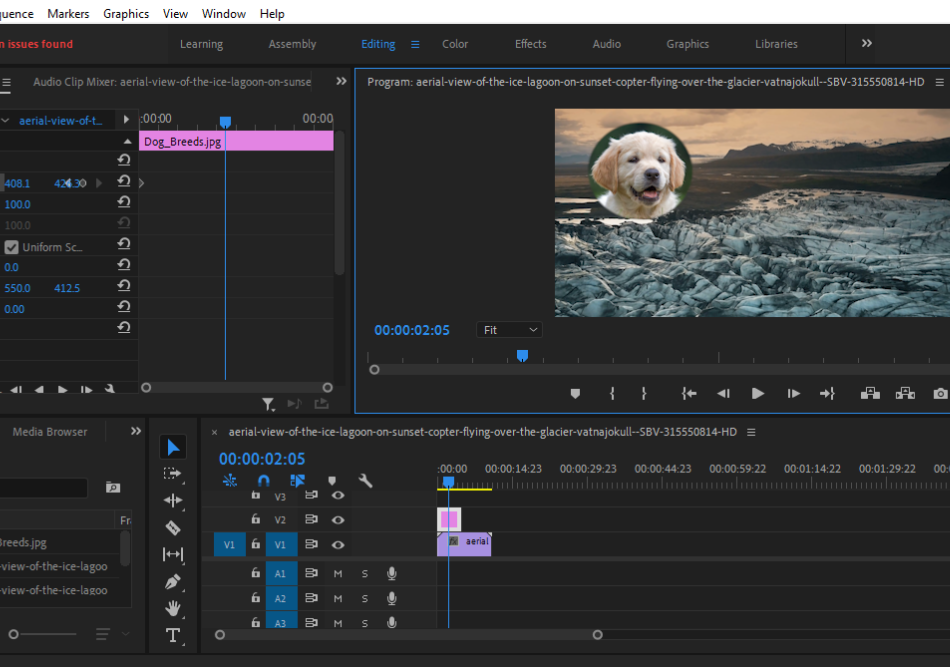
Task: Open the Markers menu
Action: click(x=68, y=13)
